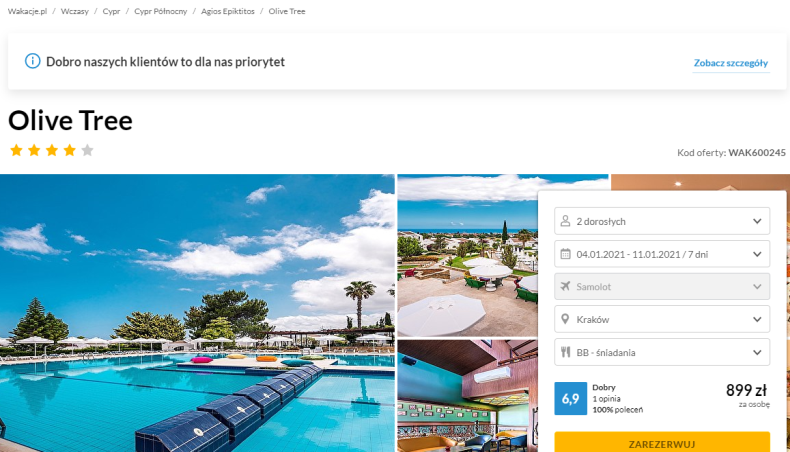The image size is (790, 452).
Task: Click the Zobacz szczegóły link
Action: coord(731,63)
